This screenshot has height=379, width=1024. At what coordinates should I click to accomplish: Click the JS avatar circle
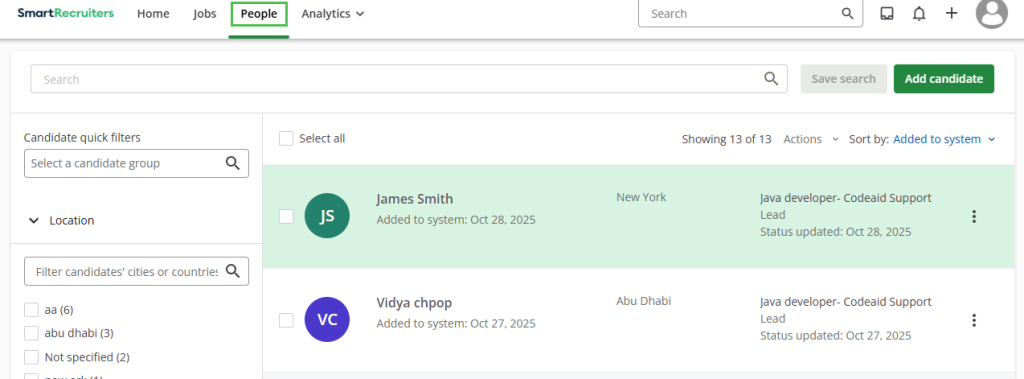(x=327, y=216)
